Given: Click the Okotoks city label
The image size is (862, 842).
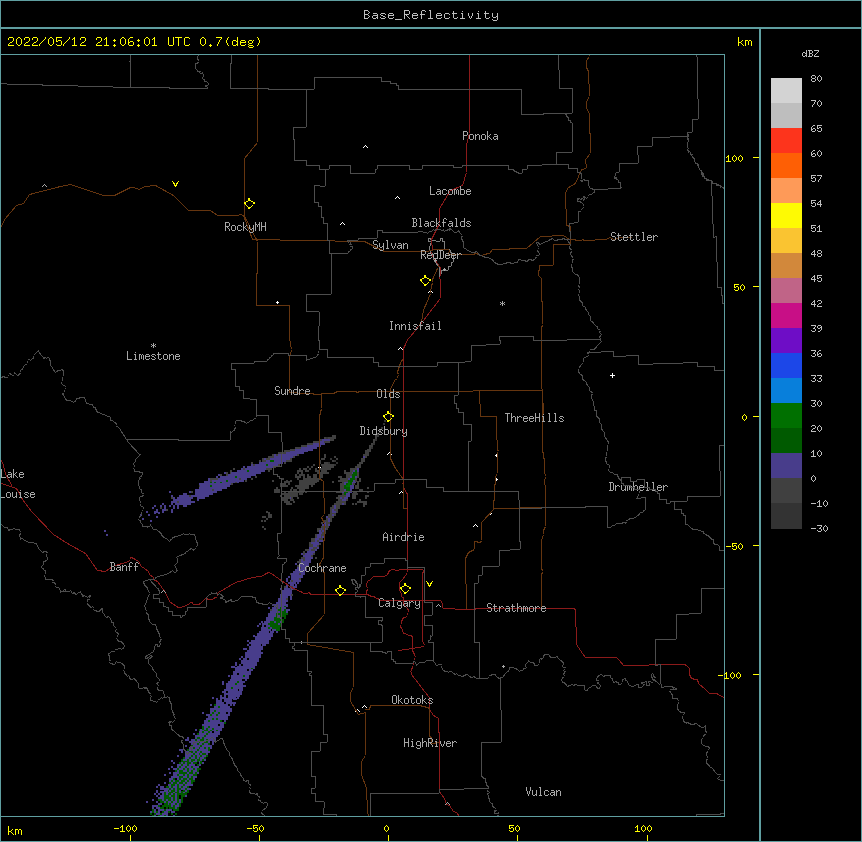Looking at the screenshot, I should click(x=412, y=700).
